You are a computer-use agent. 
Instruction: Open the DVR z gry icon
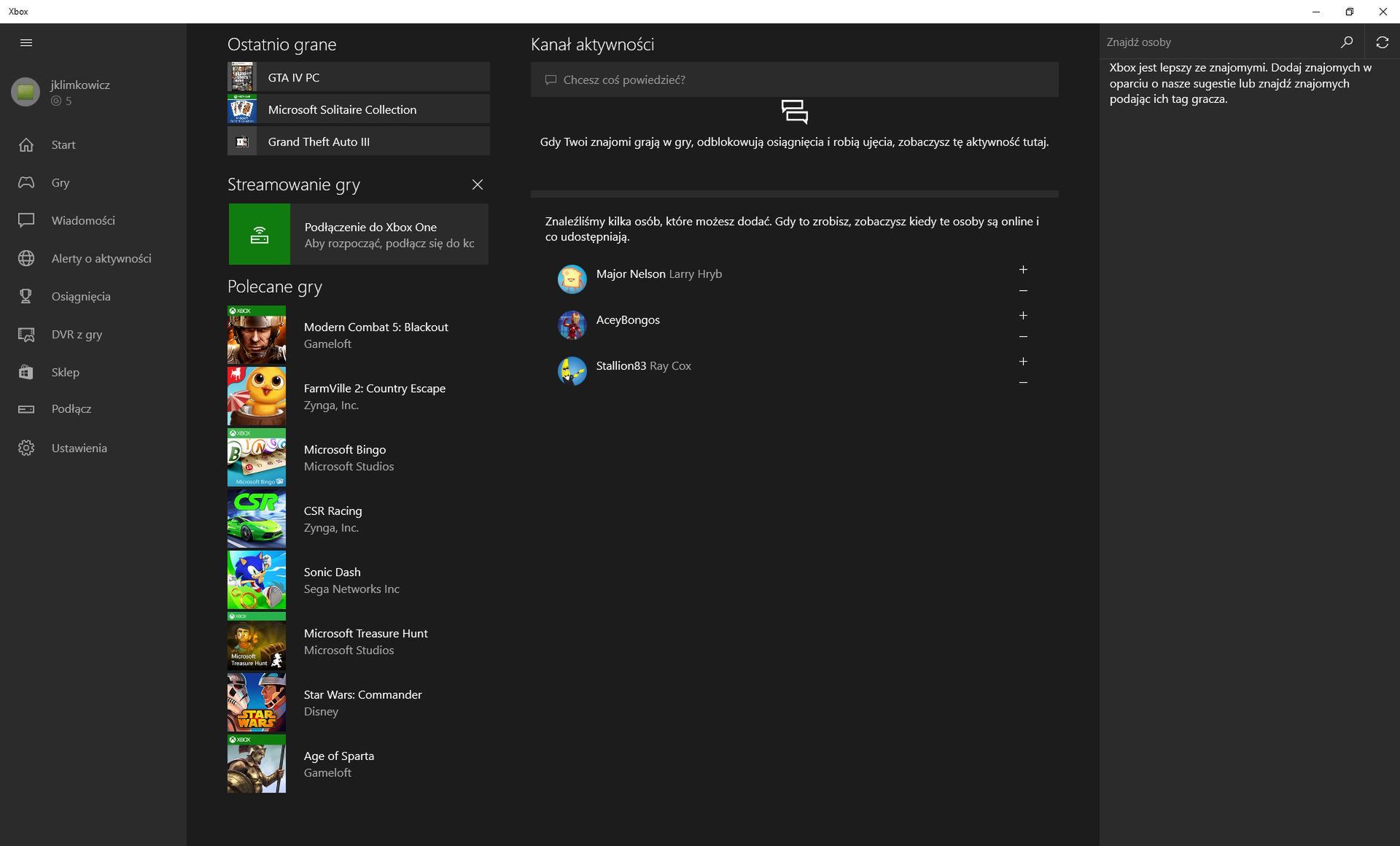point(26,334)
